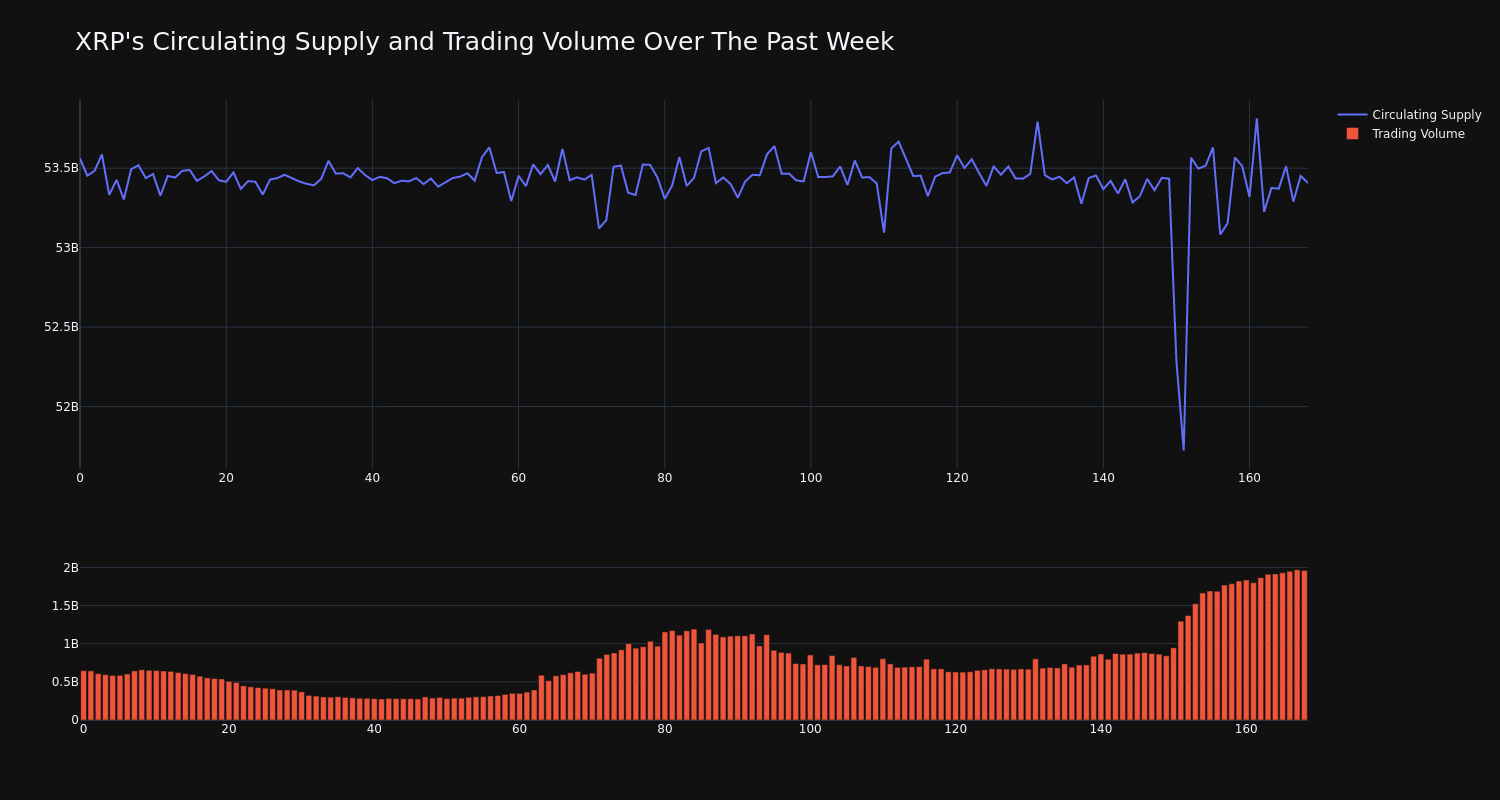Screen dimensions: 1500x800
Task: Click the red Trading Volume legend square
Action: tap(1352, 133)
